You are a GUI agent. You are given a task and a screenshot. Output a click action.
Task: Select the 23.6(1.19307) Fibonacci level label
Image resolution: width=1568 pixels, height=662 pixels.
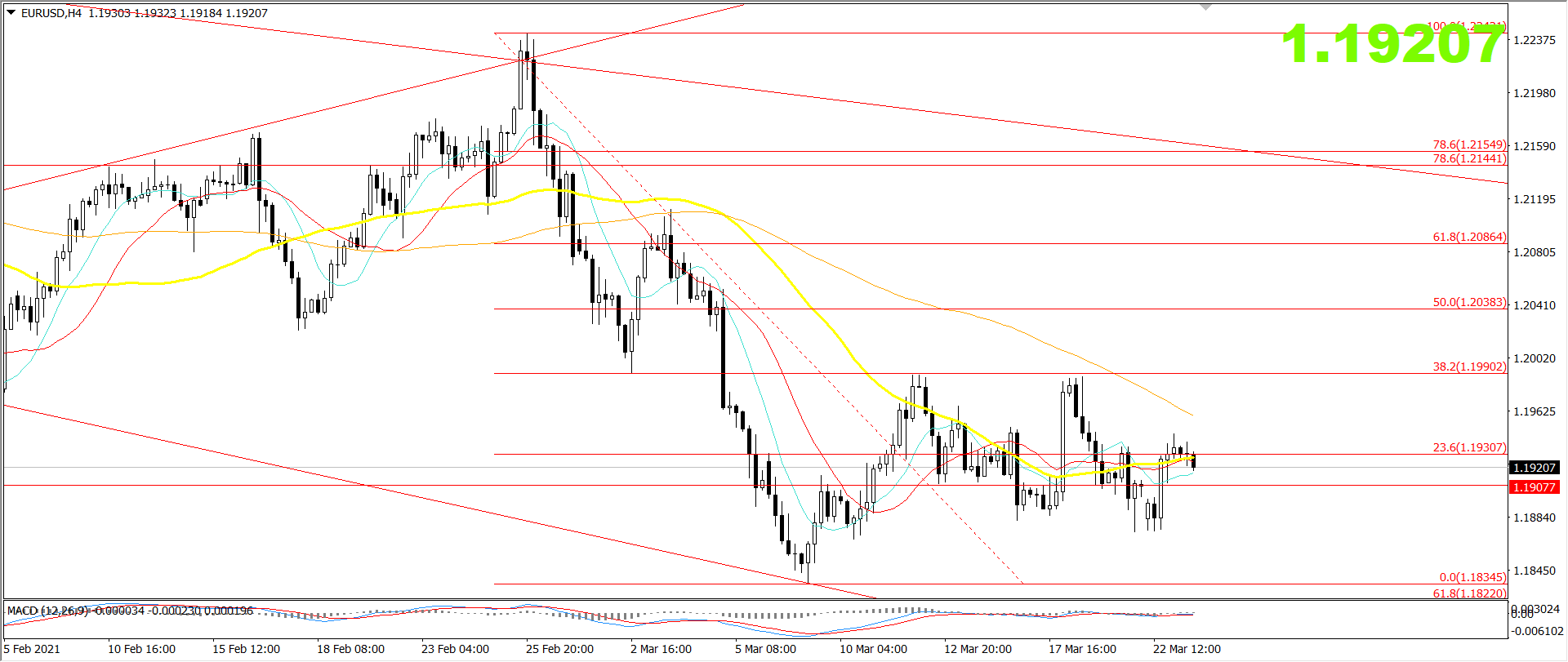[1469, 447]
